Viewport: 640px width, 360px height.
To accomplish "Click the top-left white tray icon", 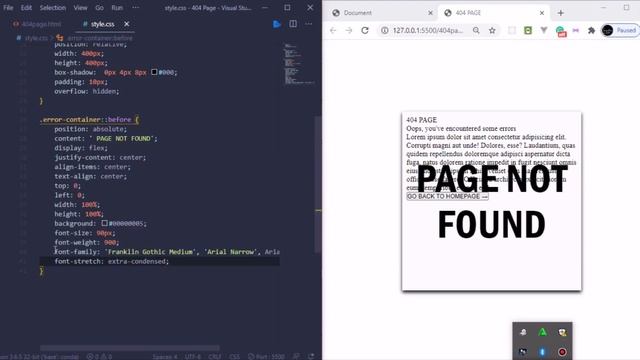I will pyautogui.click(x=523, y=332).
